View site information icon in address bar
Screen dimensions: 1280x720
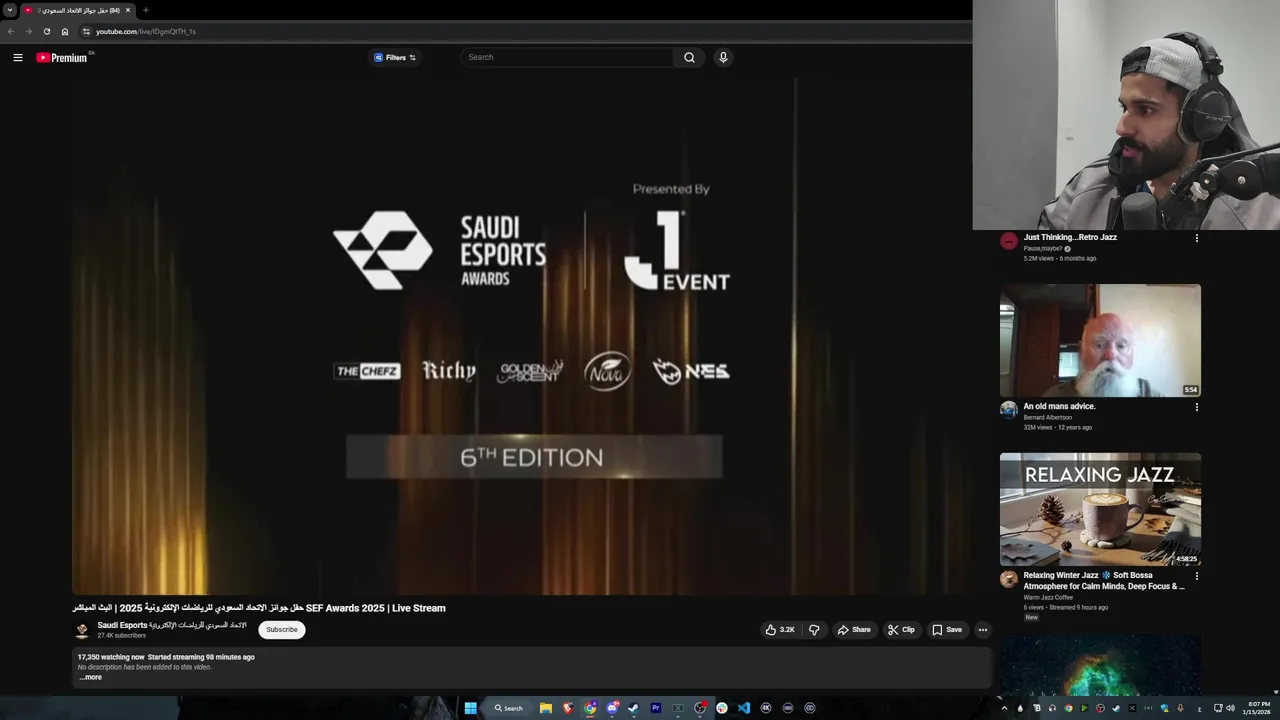[86, 31]
